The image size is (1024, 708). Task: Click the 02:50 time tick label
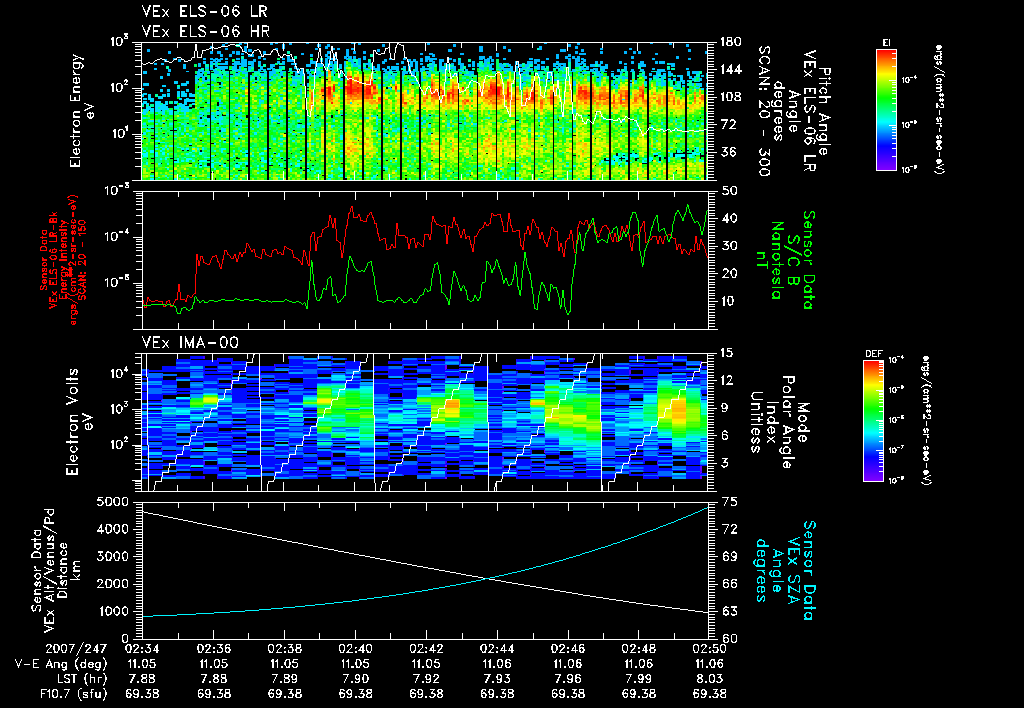click(x=709, y=649)
